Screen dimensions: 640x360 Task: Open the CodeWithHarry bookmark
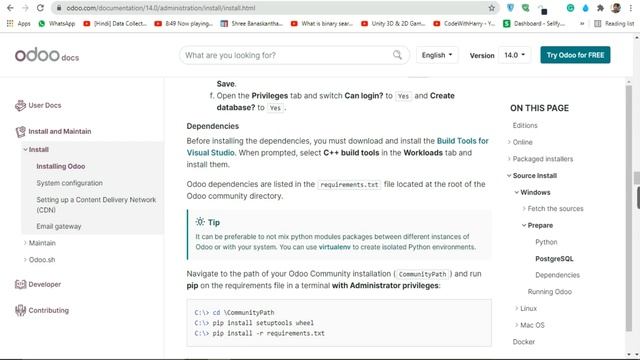click(x=464, y=24)
